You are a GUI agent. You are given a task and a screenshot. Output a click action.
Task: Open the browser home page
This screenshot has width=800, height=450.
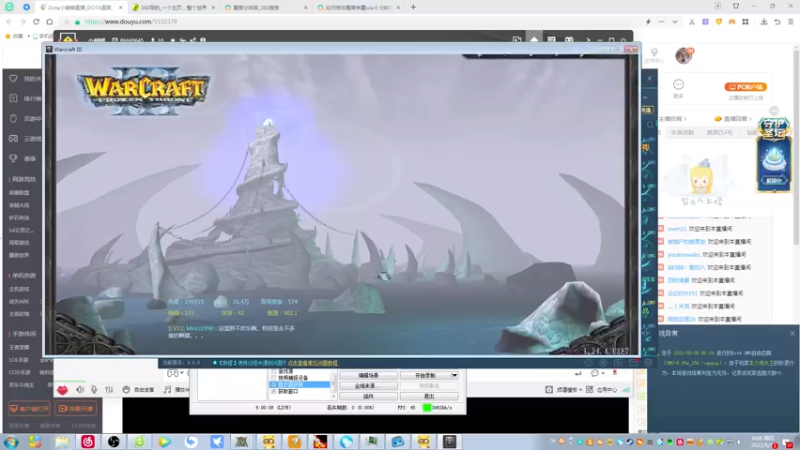click(x=49, y=22)
